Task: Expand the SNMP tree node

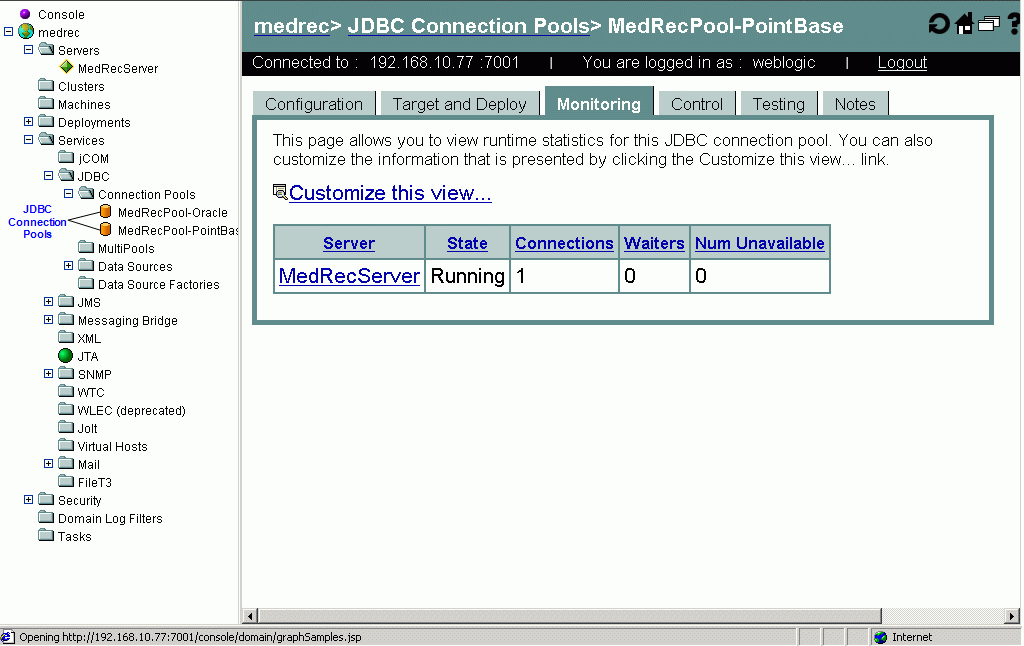Action: point(48,374)
